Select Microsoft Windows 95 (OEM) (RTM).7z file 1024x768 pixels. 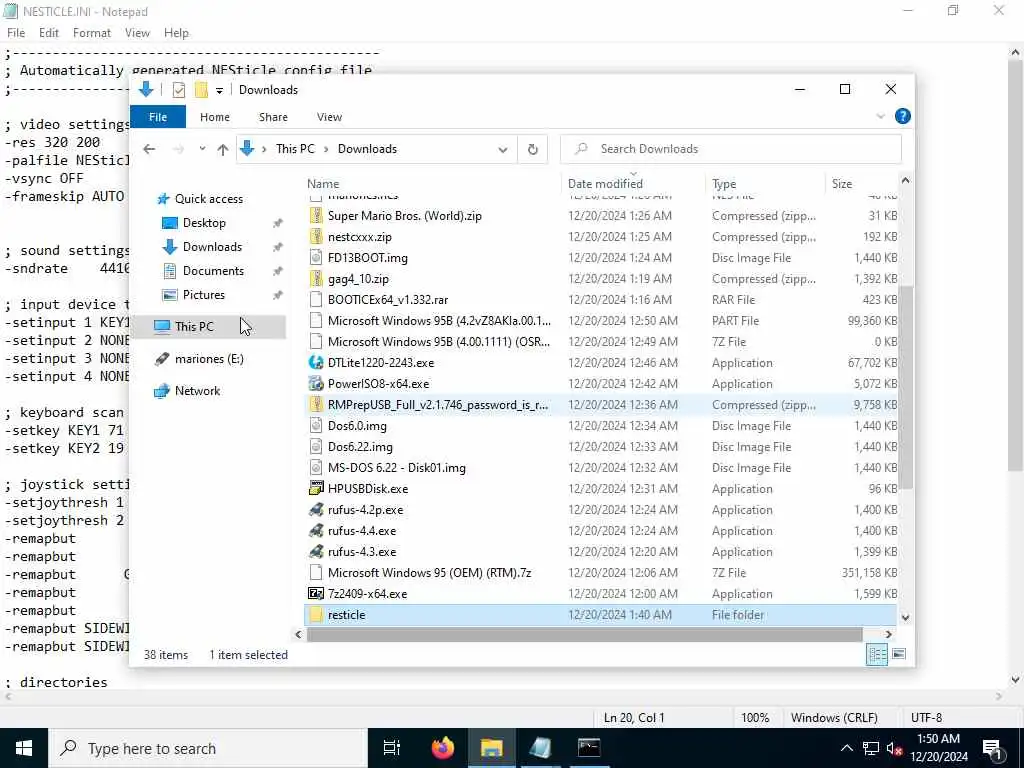pos(429,573)
